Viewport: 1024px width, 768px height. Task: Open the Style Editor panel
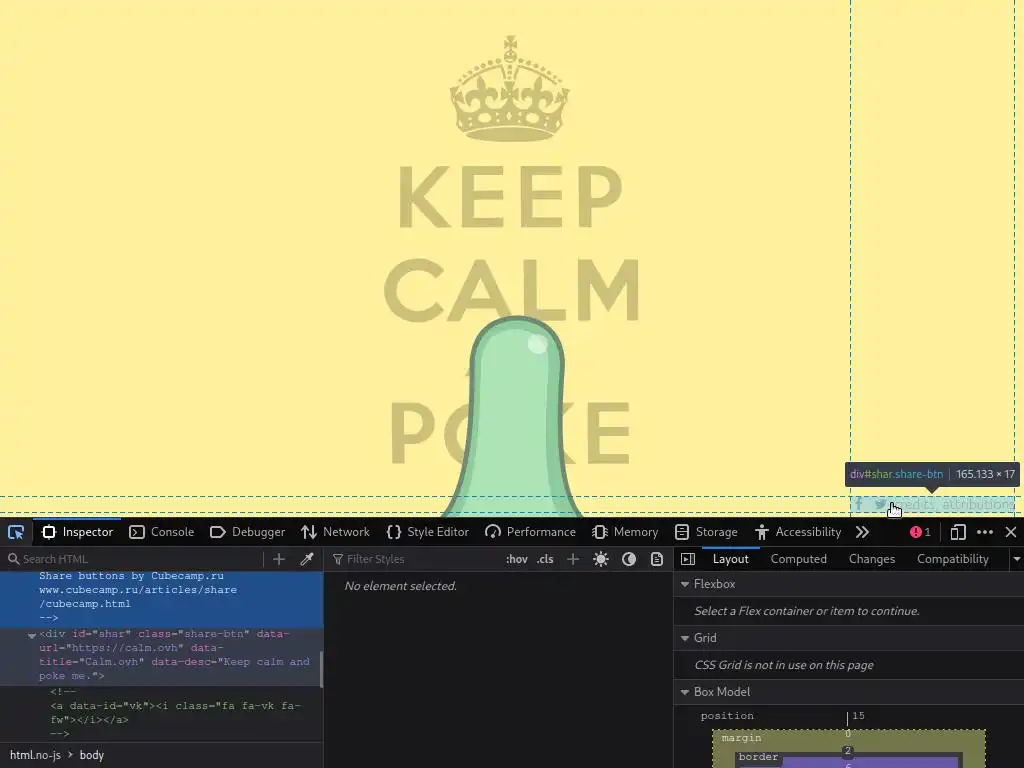tap(428, 532)
